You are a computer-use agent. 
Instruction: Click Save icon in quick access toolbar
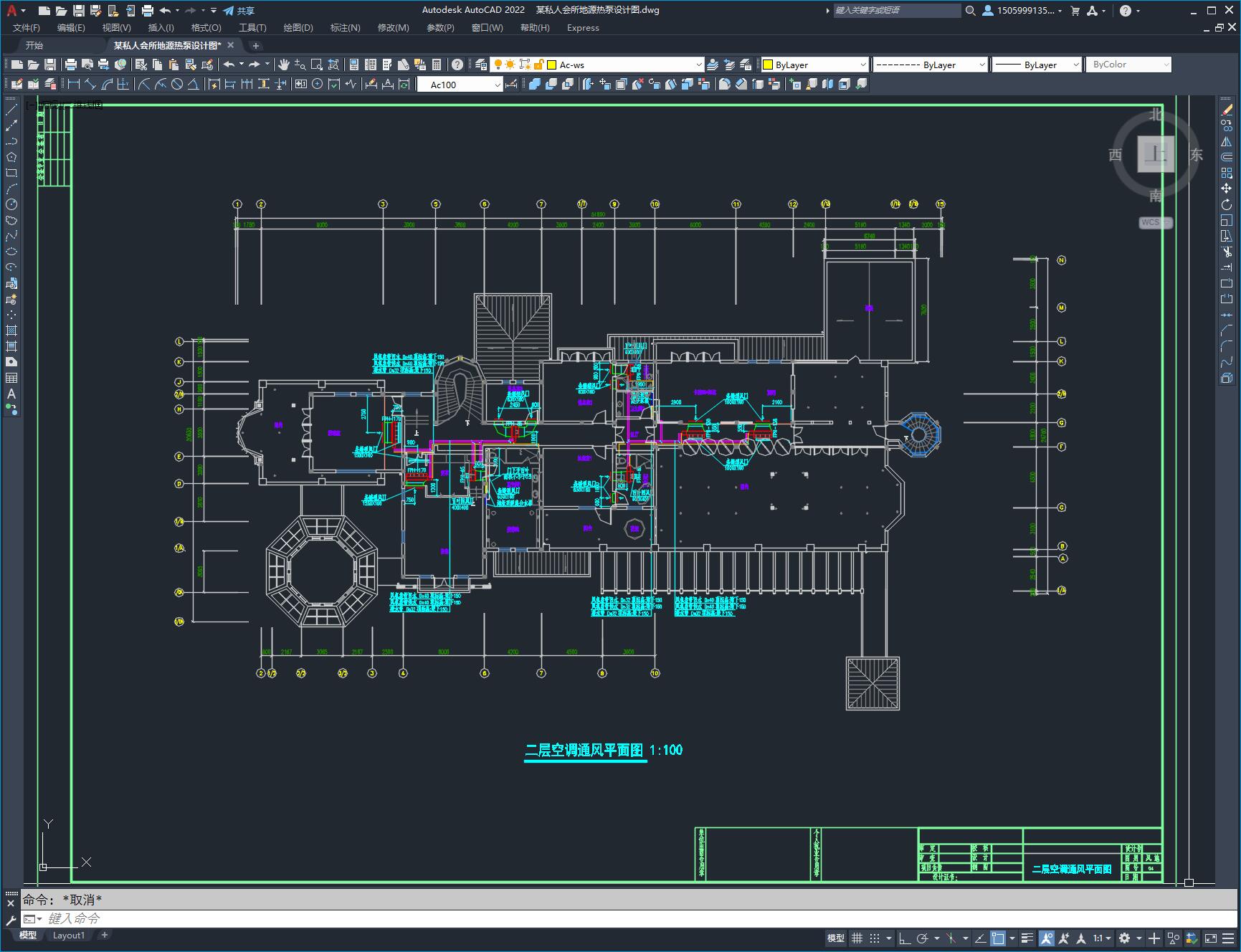79,11
